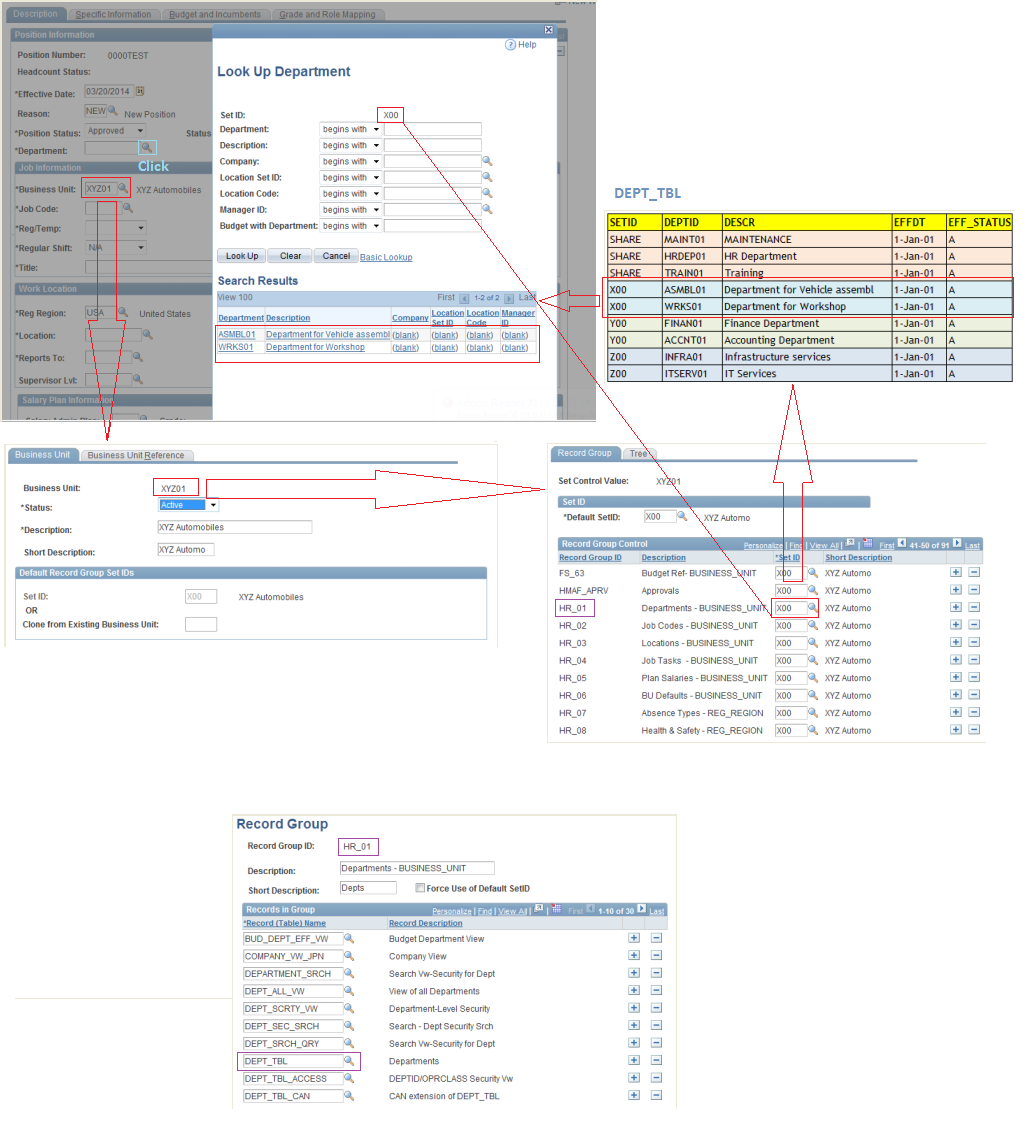Open the Help icon in Look Up Department
Viewport: 1034px width, 1138px height.
pos(511,44)
